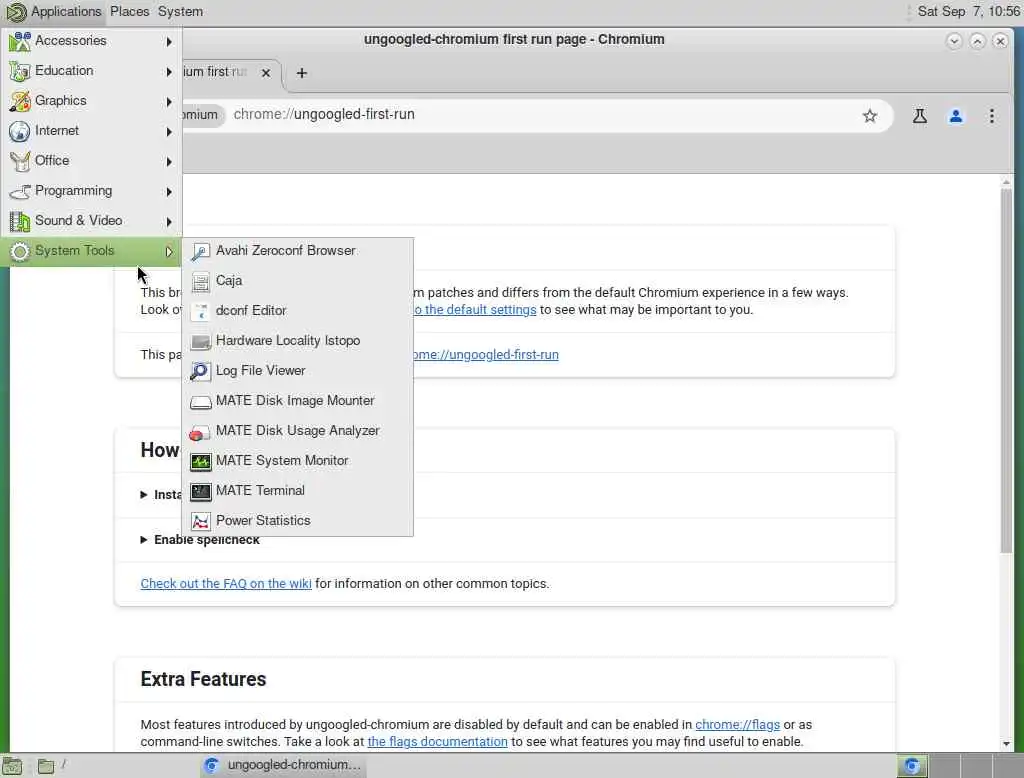Open the Applications menu in top panel
Screen dimensions: 1024x778
54,12
